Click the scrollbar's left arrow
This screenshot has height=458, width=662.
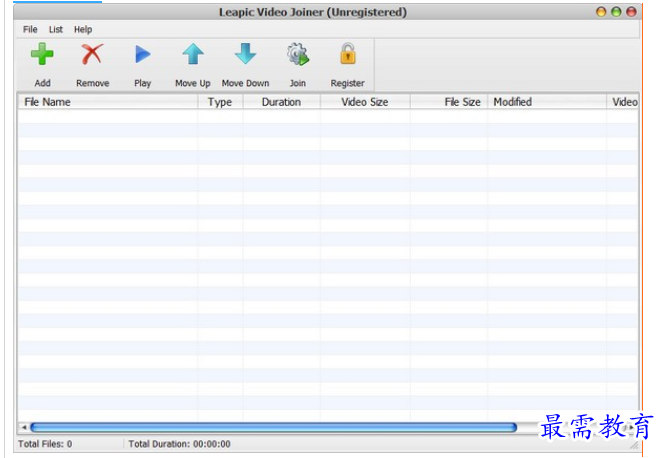click(x=24, y=428)
